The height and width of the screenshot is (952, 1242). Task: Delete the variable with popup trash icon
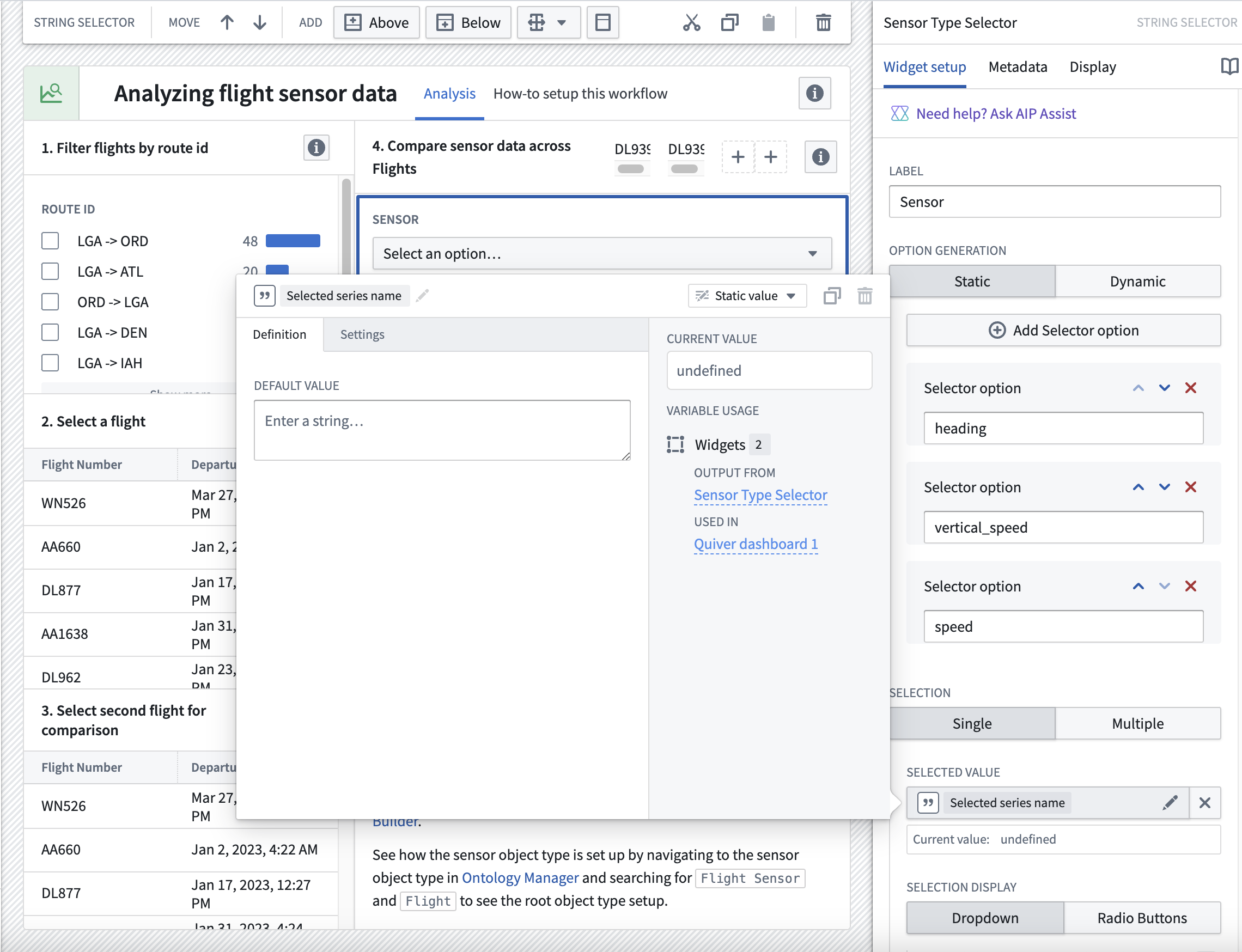(x=864, y=296)
